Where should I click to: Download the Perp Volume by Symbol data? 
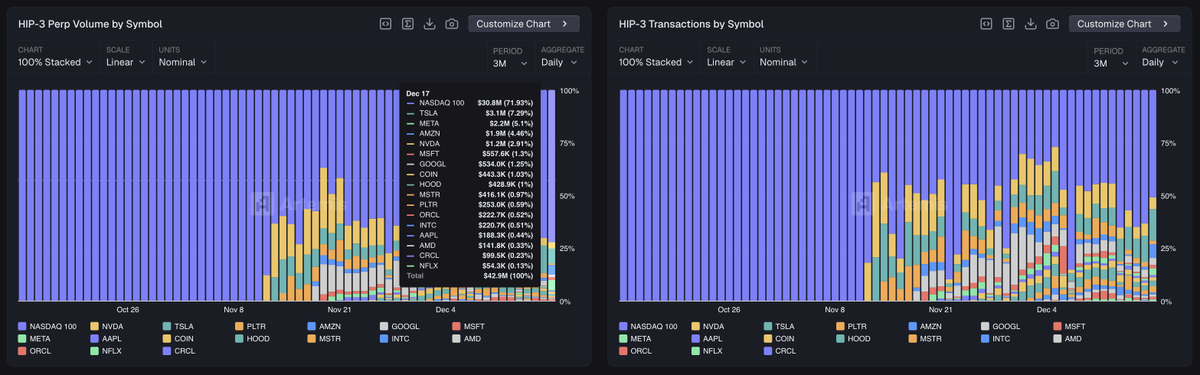click(x=430, y=23)
